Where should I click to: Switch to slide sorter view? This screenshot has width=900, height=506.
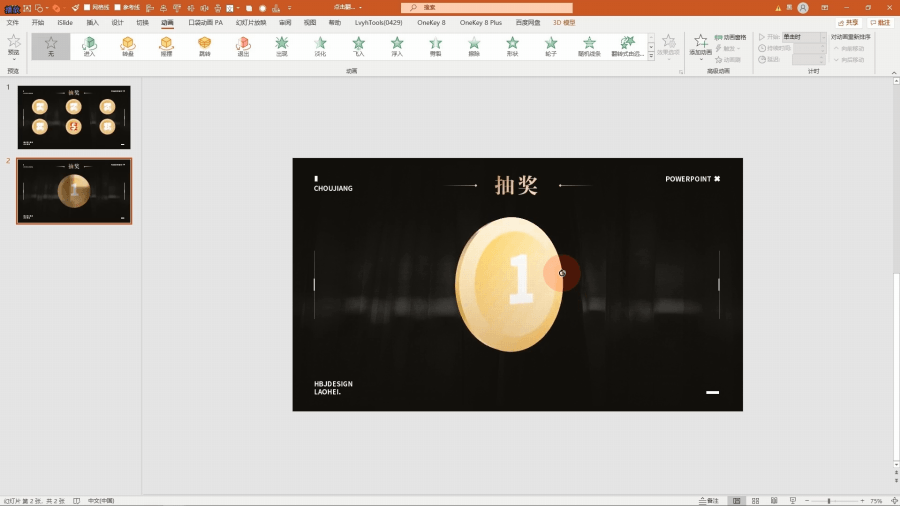tap(754, 500)
